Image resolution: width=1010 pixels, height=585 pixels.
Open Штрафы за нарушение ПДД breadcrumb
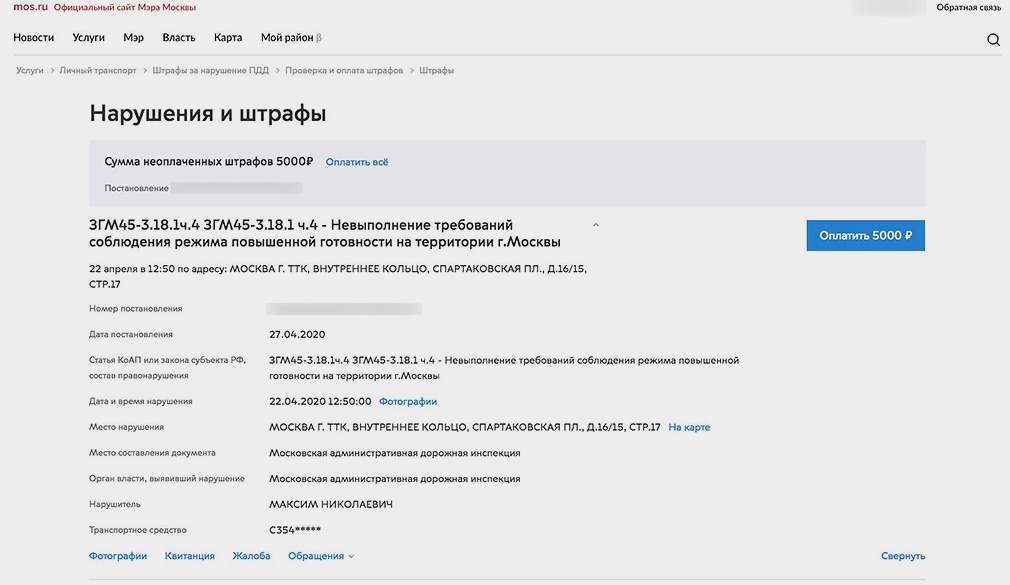(210, 71)
